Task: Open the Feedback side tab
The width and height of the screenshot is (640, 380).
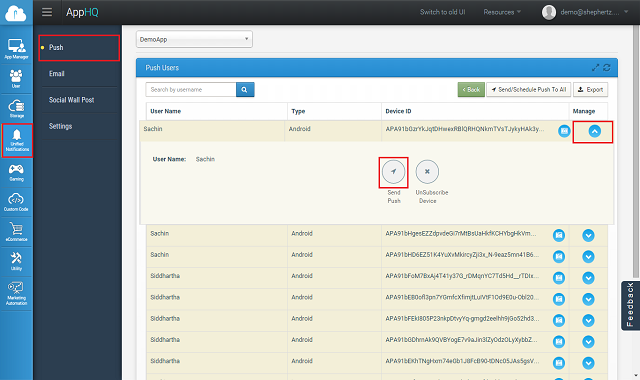Action: 630,305
